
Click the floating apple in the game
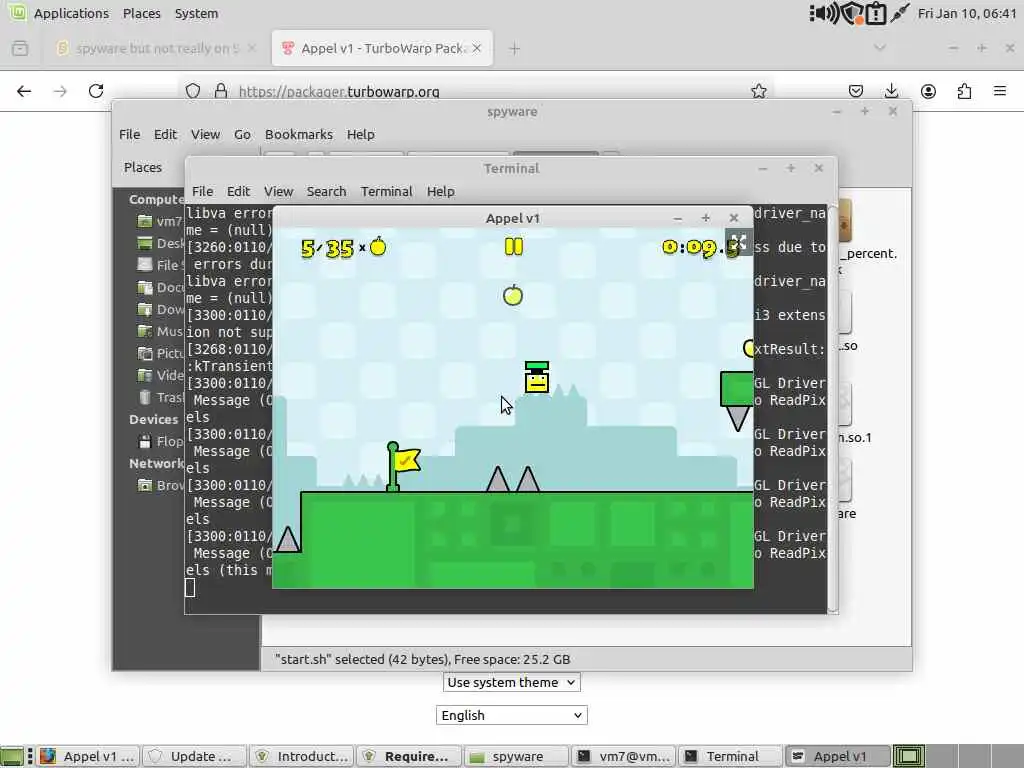513,295
